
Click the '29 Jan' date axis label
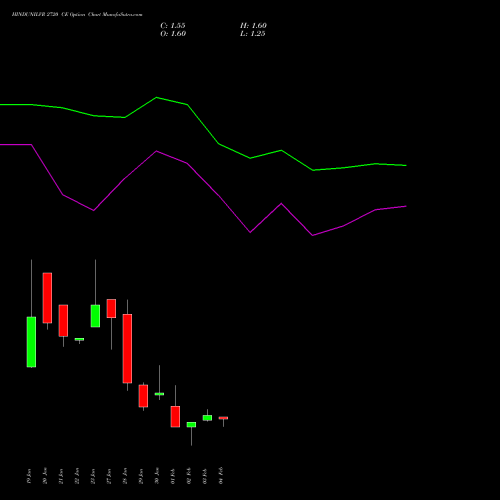[x=141, y=476]
